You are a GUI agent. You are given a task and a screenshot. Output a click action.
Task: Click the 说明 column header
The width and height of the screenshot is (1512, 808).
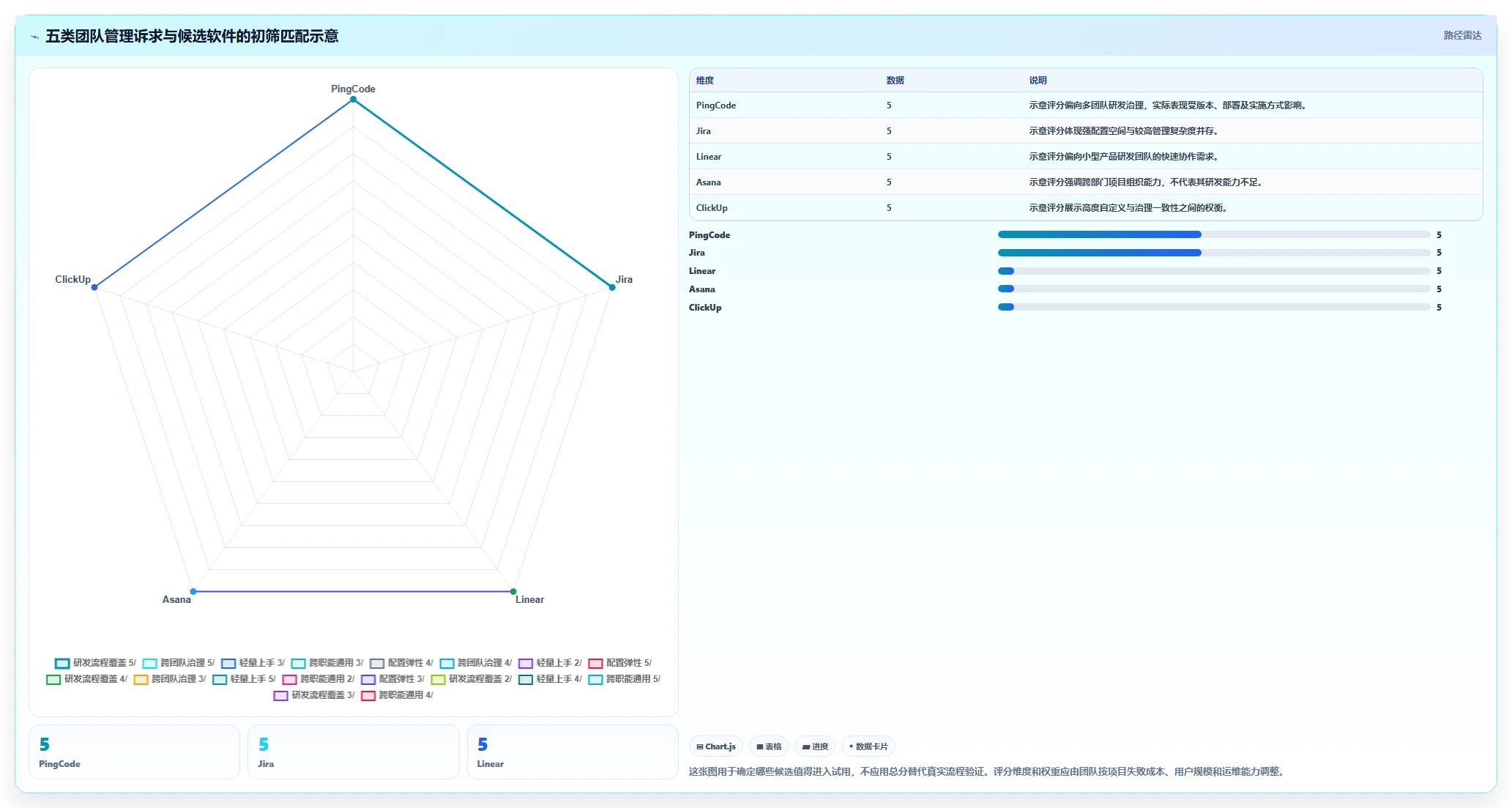(x=1038, y=81)
